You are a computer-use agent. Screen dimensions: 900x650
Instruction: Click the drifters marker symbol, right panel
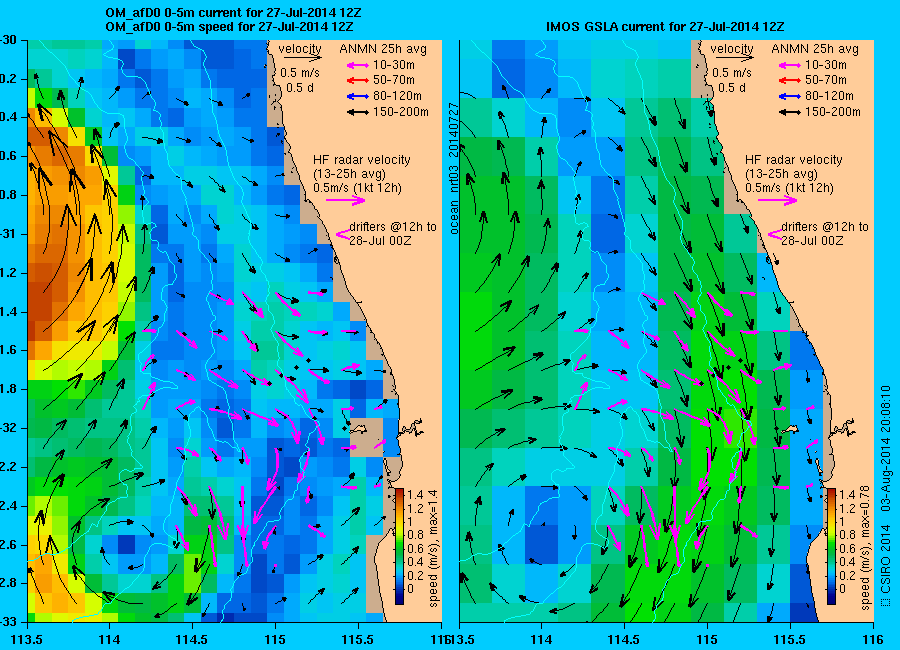(x=775, y=234)
